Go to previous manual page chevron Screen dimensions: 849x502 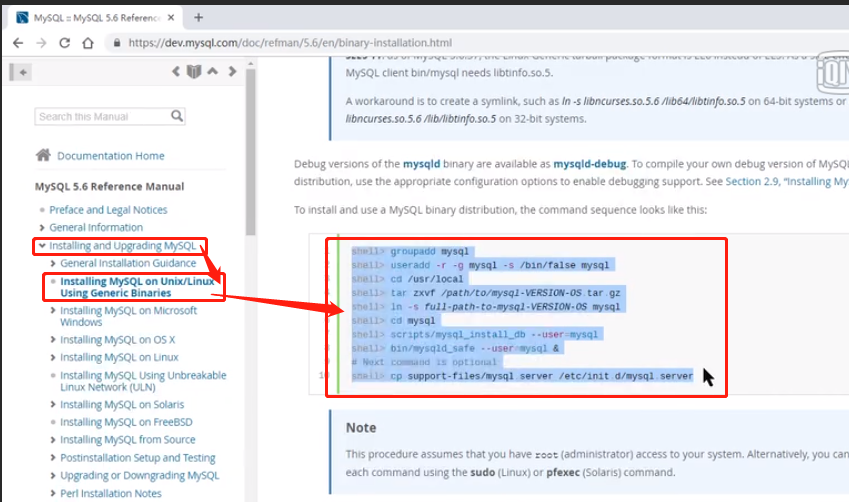coord(176,71)
